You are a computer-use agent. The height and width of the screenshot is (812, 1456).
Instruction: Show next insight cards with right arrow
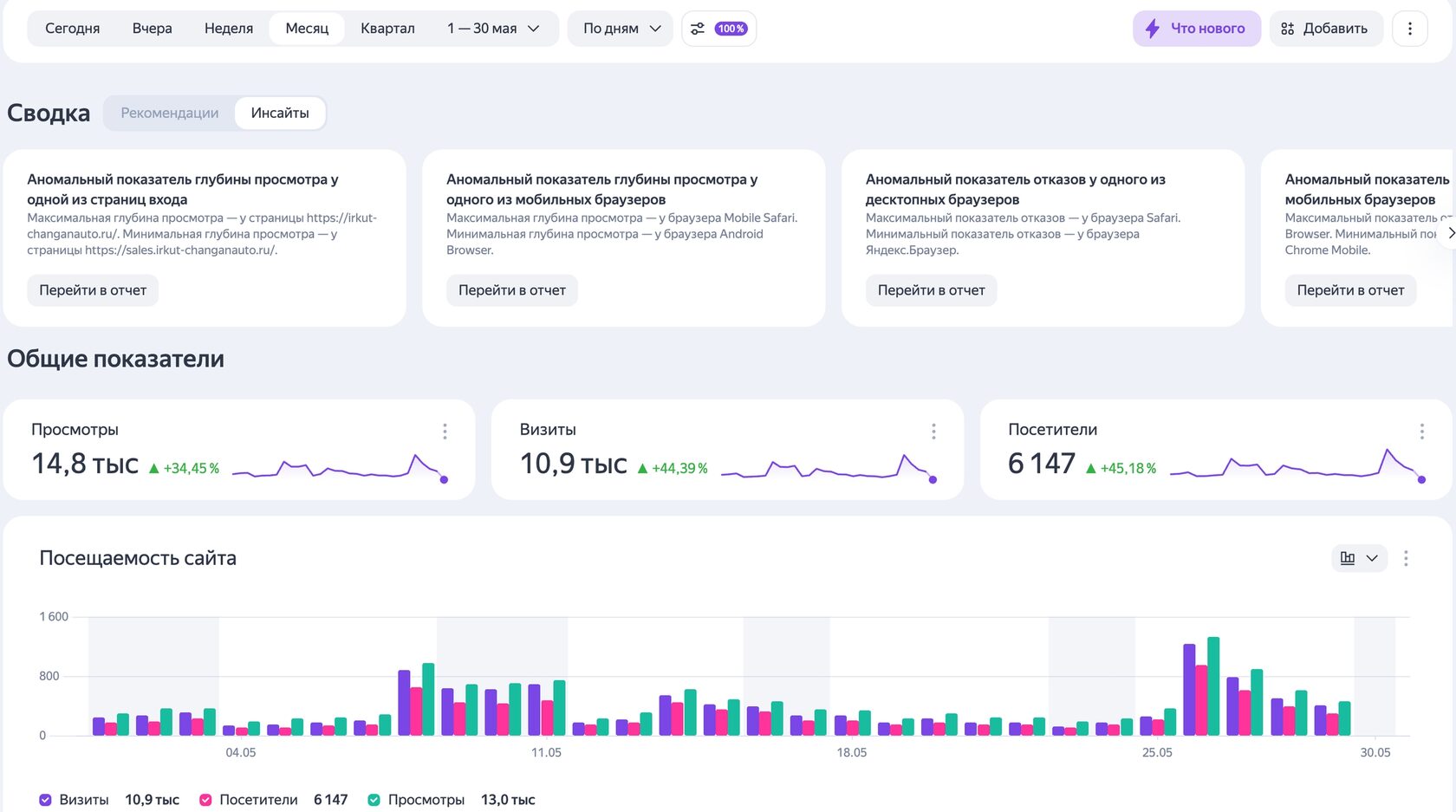(1449, 233)
